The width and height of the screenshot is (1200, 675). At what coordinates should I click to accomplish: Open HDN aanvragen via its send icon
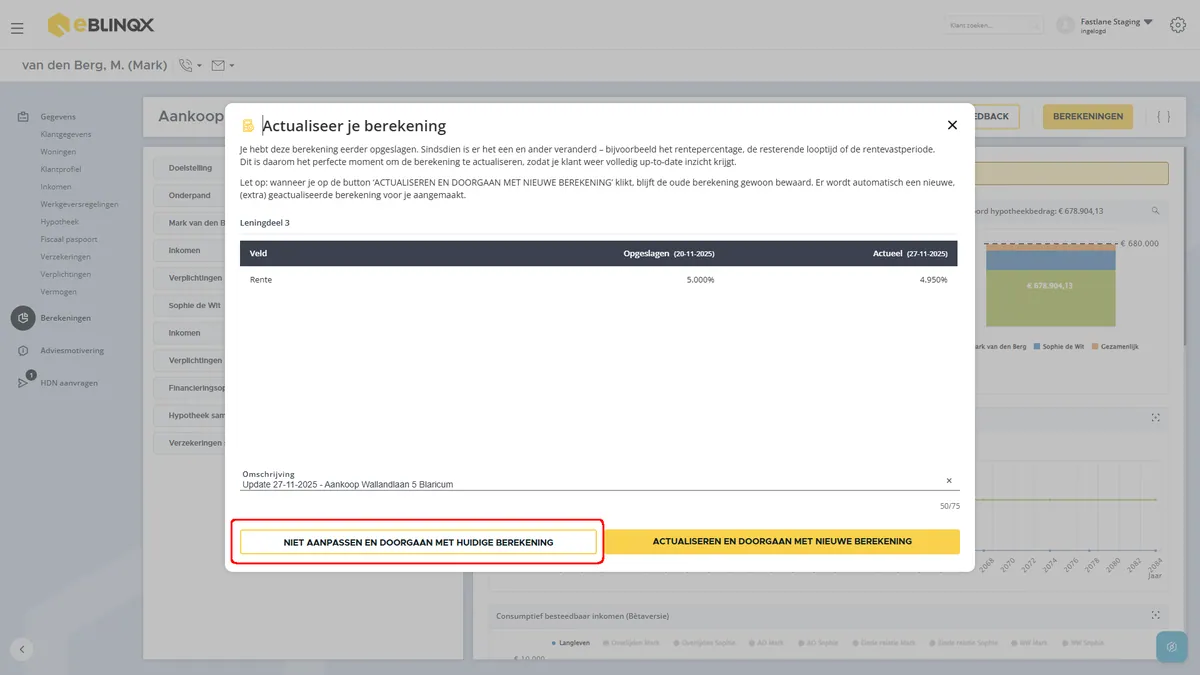[x=23, y=383]
